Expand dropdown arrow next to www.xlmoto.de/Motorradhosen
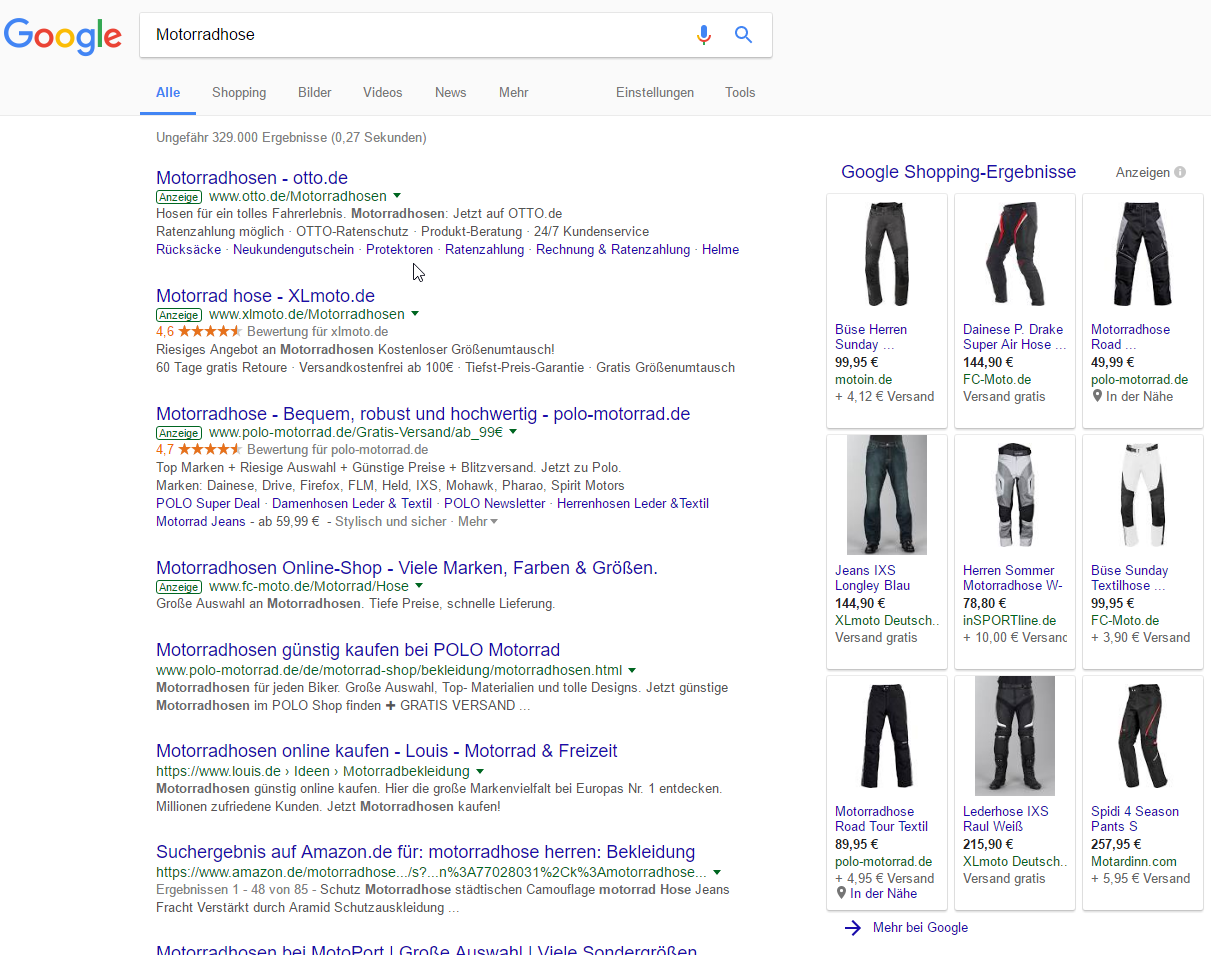 [415, 314]
